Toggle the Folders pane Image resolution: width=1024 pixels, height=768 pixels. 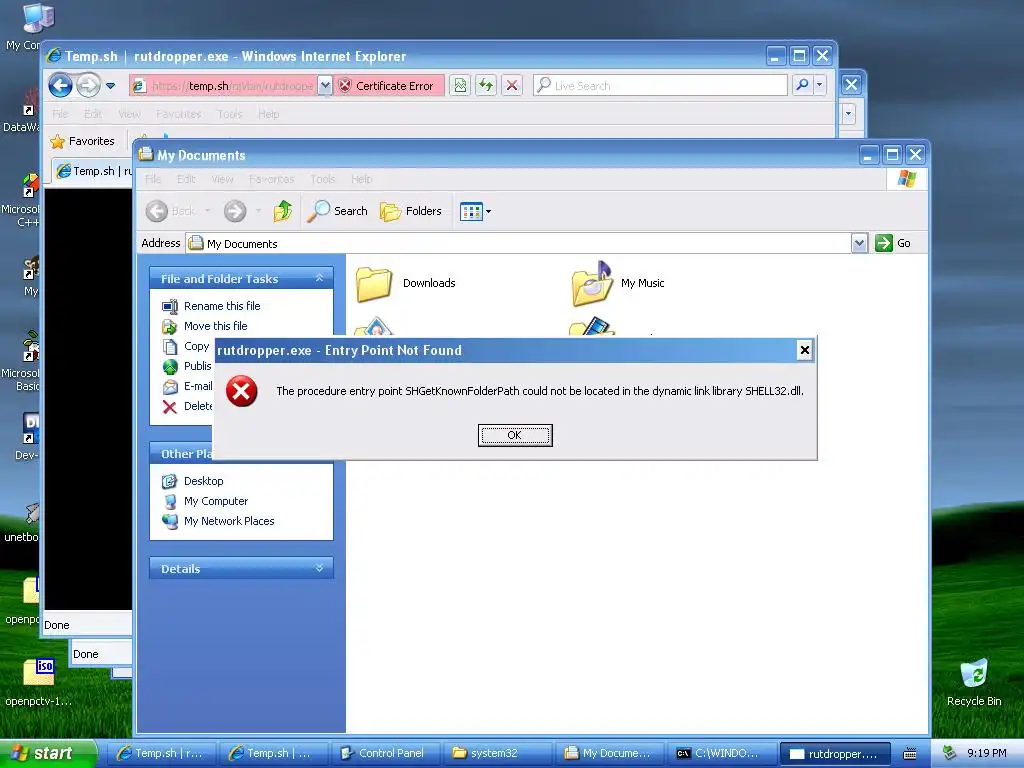point(411,211)
